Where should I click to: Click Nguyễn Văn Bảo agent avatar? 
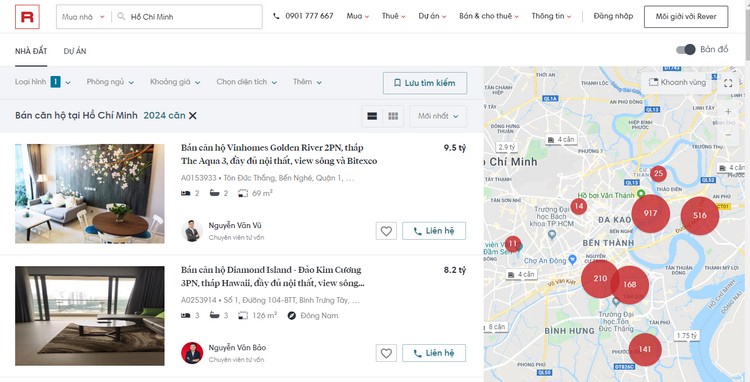192,353
